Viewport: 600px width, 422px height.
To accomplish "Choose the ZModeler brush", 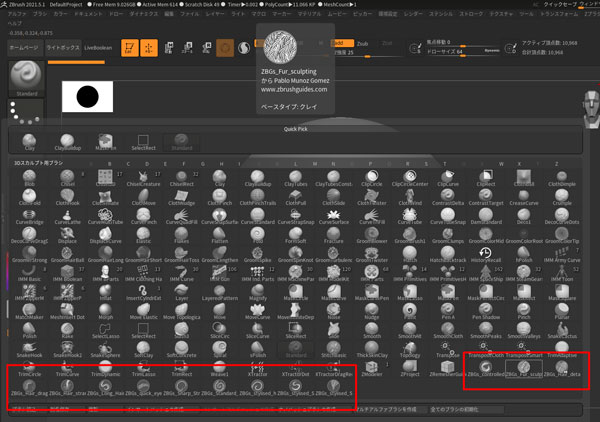I will tap(372, 369).
